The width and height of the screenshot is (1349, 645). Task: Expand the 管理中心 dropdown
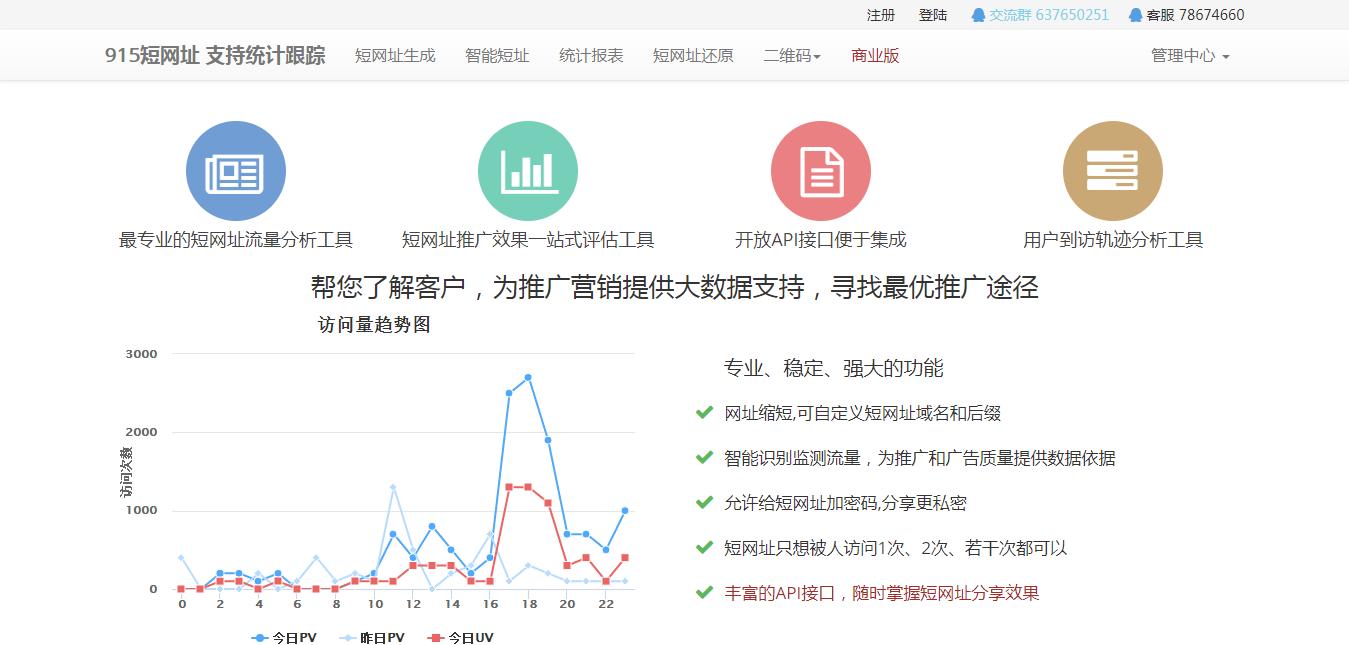(x=1188, y=56)
